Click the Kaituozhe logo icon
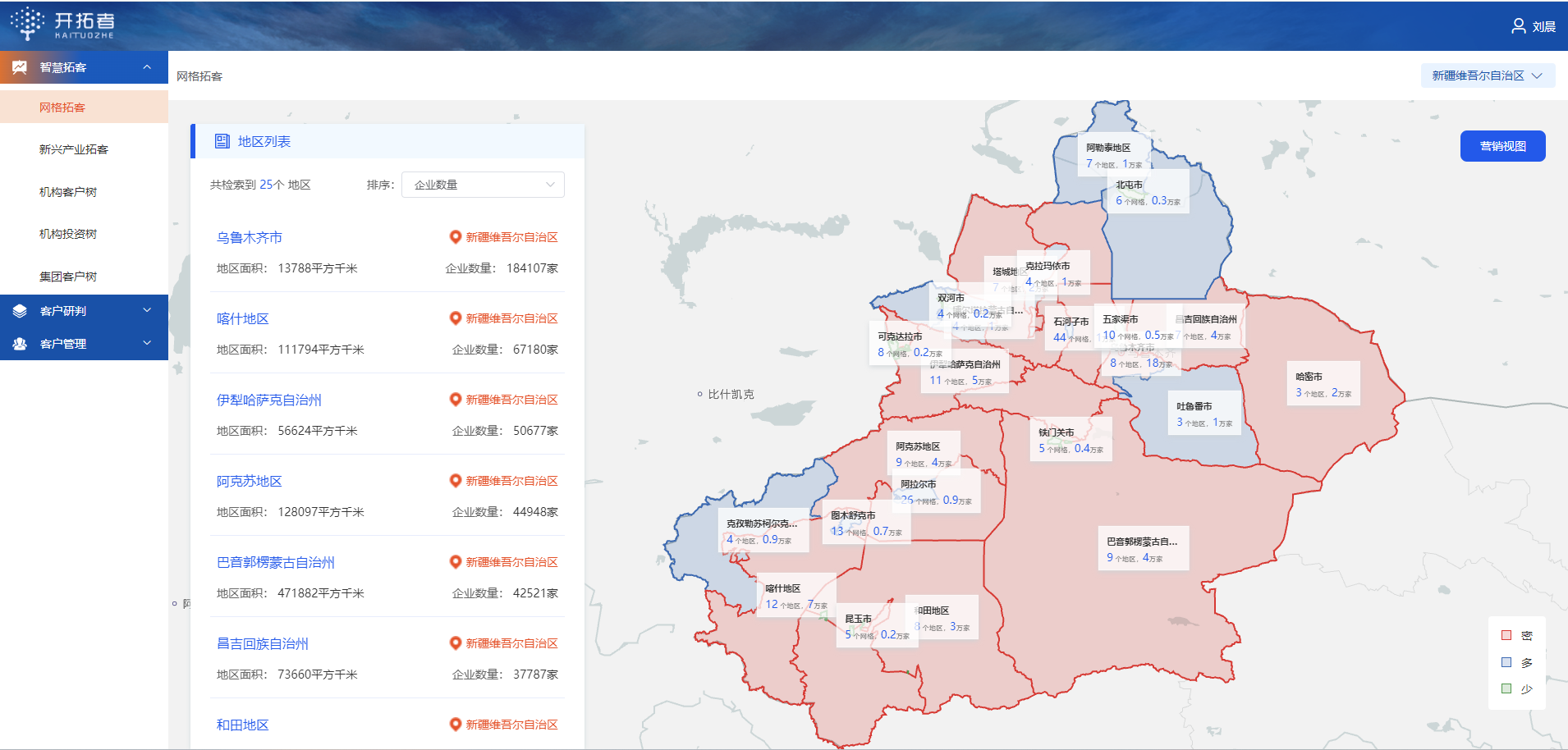Screen dimensions: 1568x750 28,24
